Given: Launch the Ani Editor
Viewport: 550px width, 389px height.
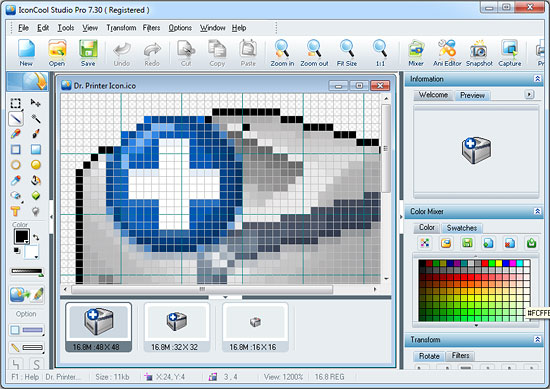Looking at the screenshot, I should point(447,53).
